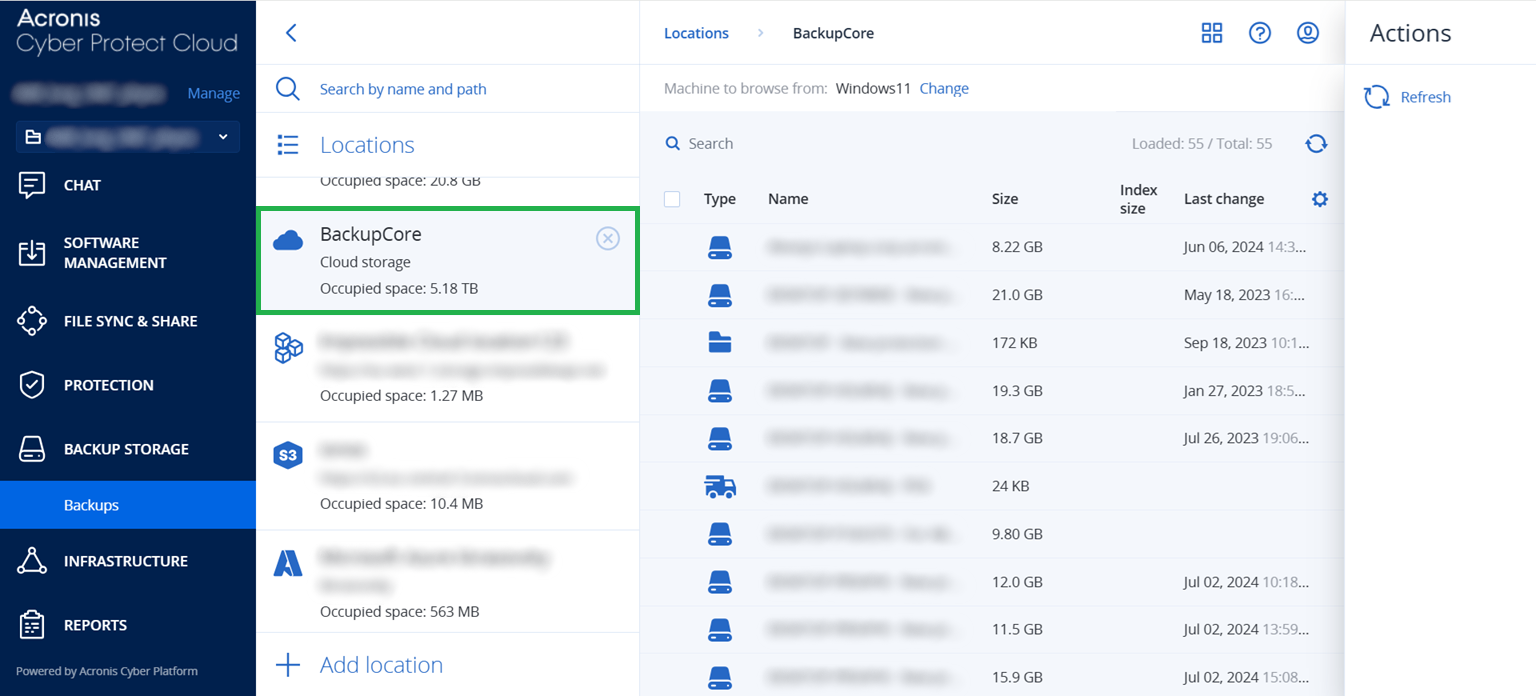This screenshot has width=1536, height=696.
Task: Click the Change machine link
Action: point(943,88)
